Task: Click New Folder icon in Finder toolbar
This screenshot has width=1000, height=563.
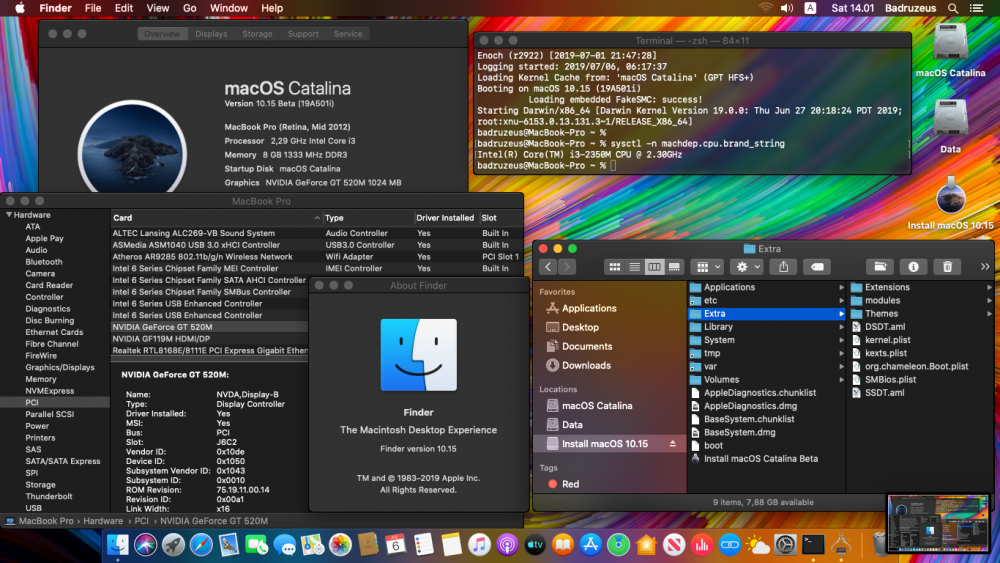Action: coord(879,267)
